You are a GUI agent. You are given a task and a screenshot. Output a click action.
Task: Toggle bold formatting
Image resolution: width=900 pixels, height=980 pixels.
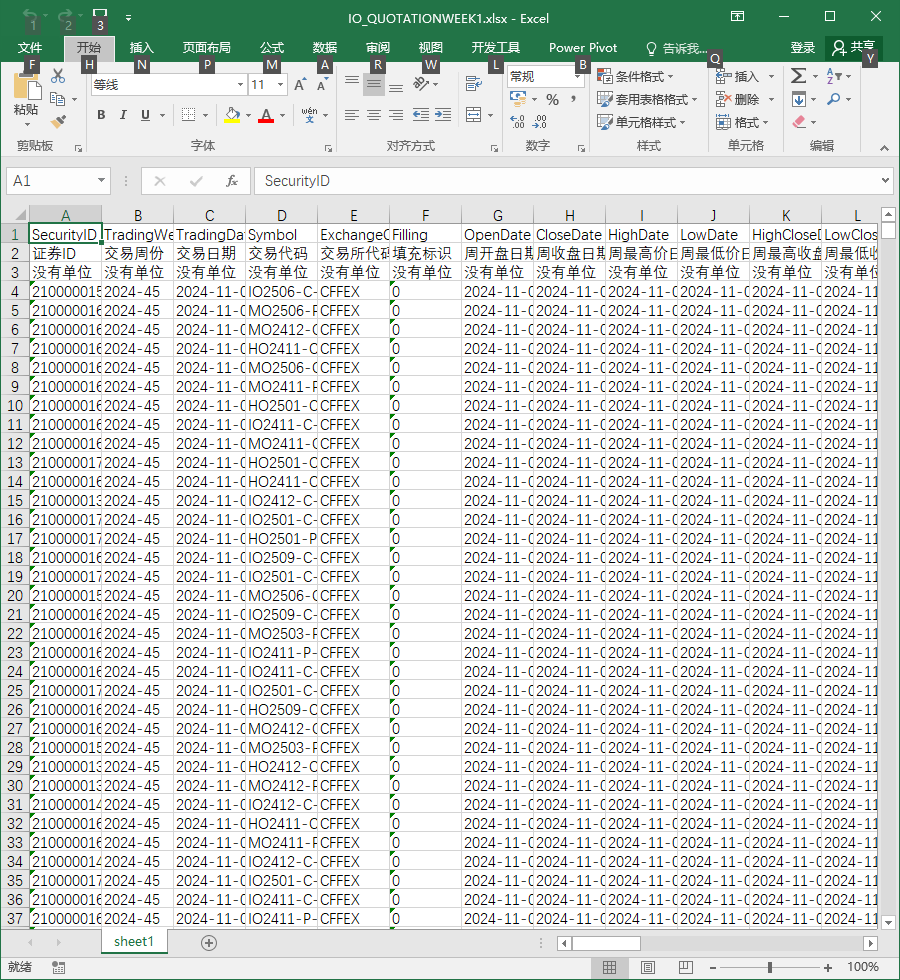coord(101,115)
